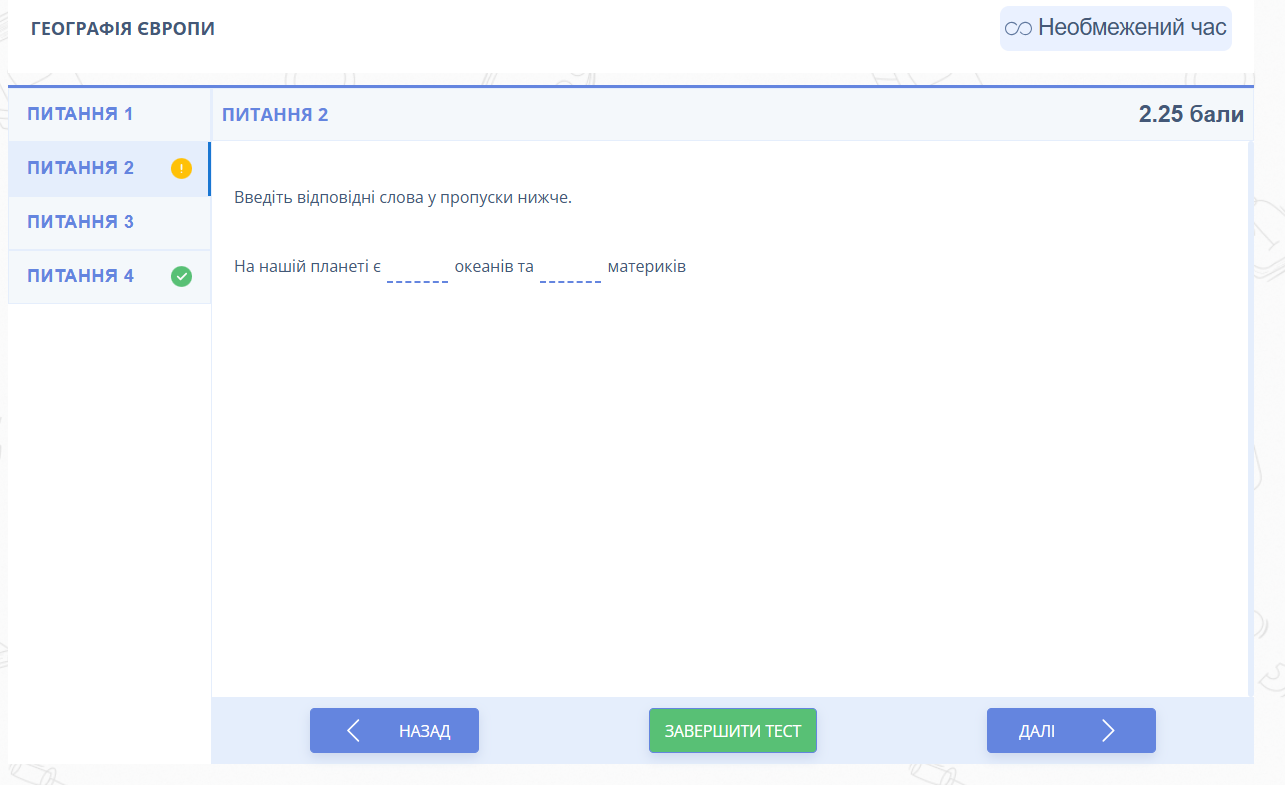The image size is (1285, 785).
Task: Click the 2.25 бали score label
Action: (1191, 115)
